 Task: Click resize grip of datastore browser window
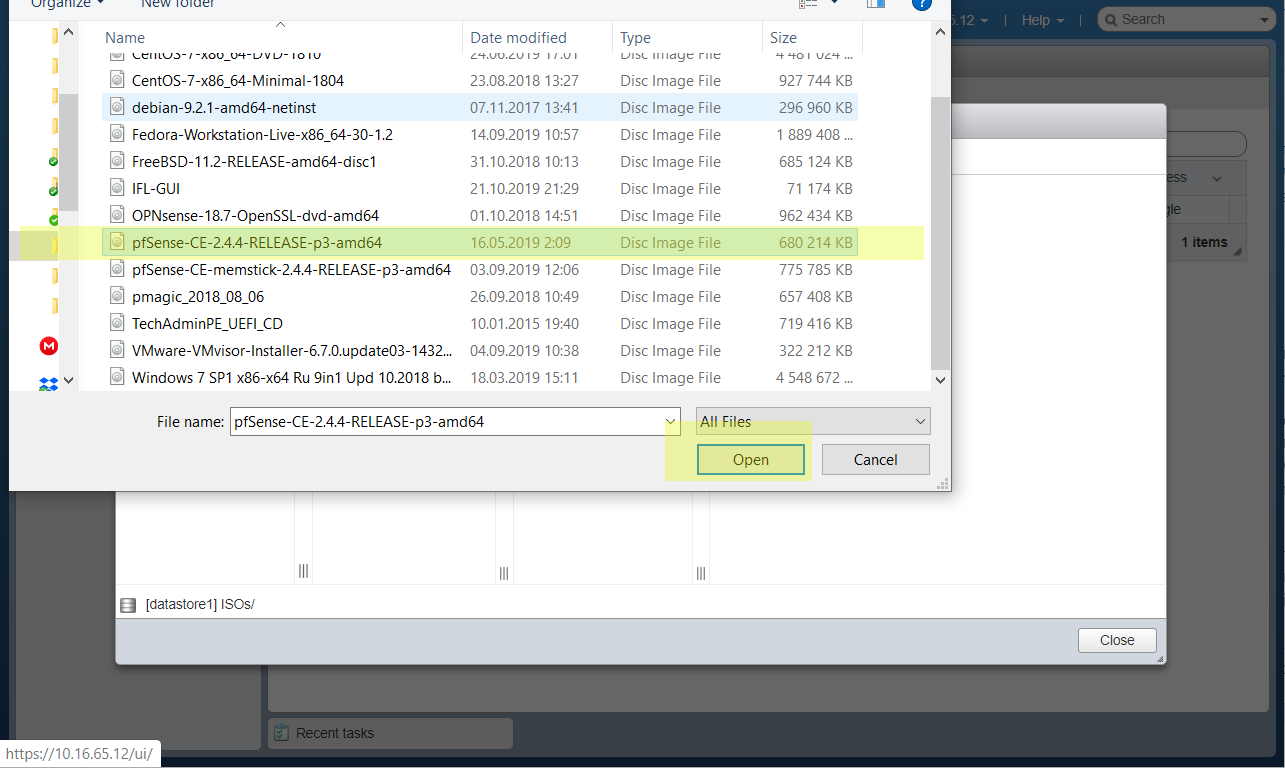(x=1160, y=659)
